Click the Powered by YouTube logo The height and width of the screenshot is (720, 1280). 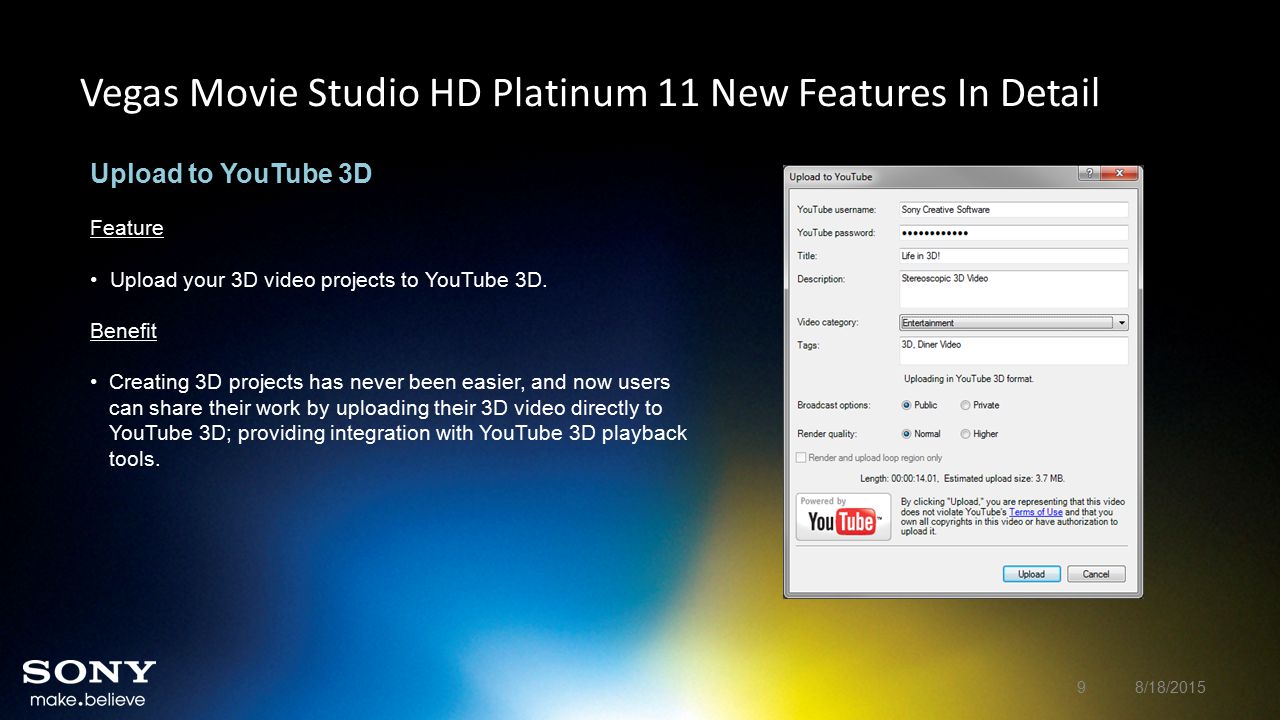(x=843, y=517)
